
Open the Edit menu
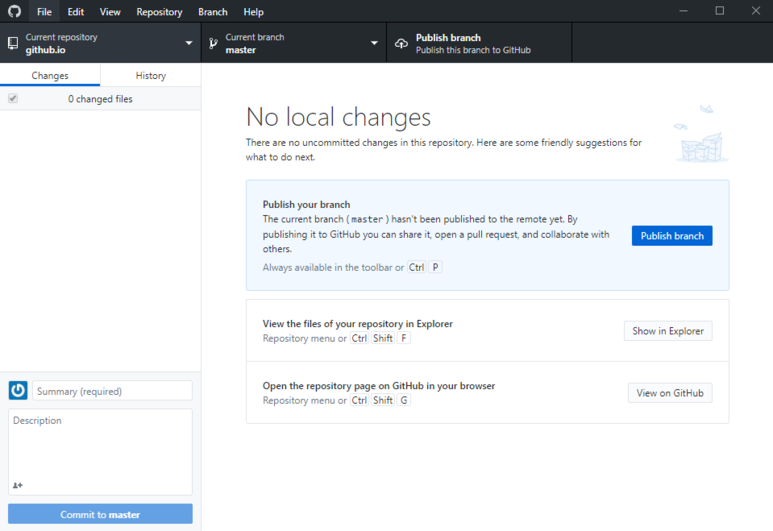[75, 11]
